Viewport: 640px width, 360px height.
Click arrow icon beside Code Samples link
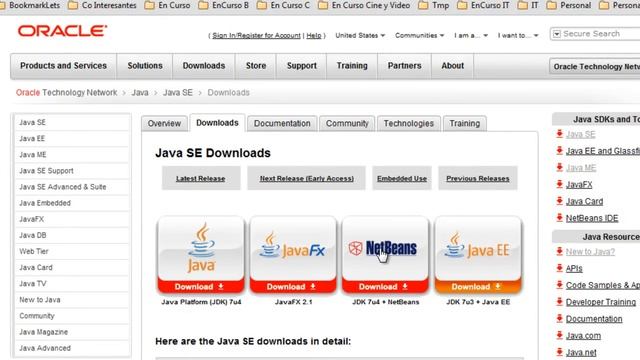point(560,285)
